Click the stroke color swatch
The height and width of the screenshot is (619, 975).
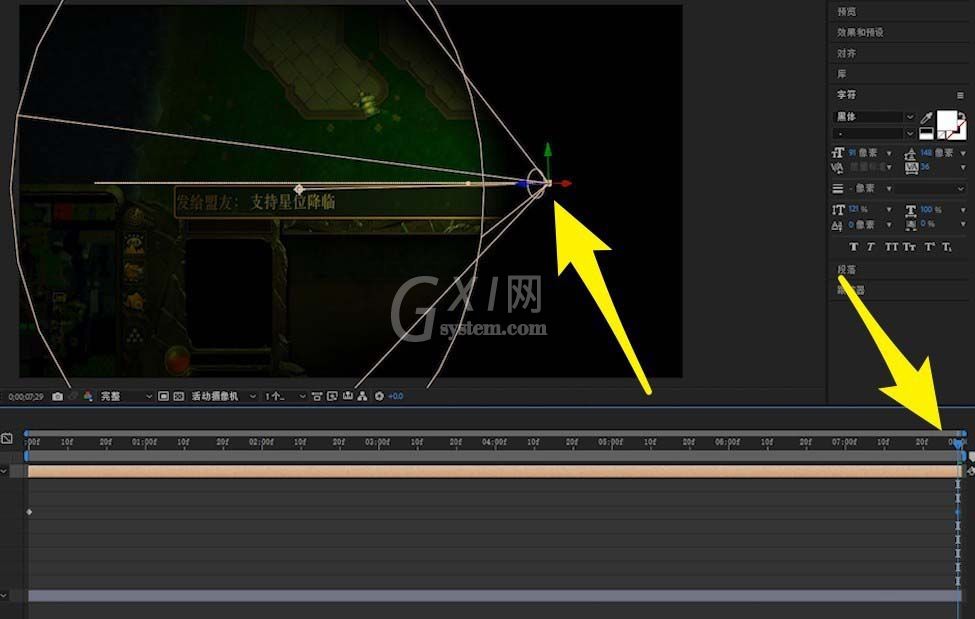click(x=961, y=130)
